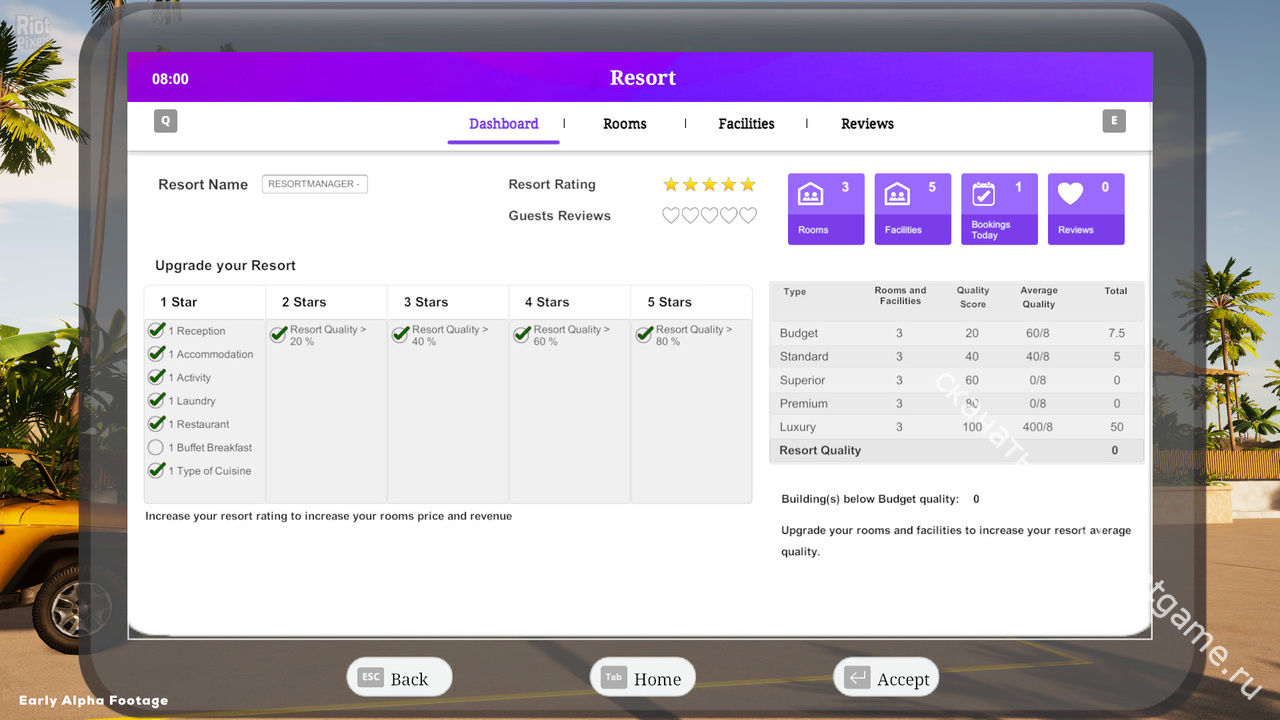Image resolution: width=1280 pixels, height=720 pixels.
Task: Click the first Guests Reviews heart
Action: click(671, 216)
